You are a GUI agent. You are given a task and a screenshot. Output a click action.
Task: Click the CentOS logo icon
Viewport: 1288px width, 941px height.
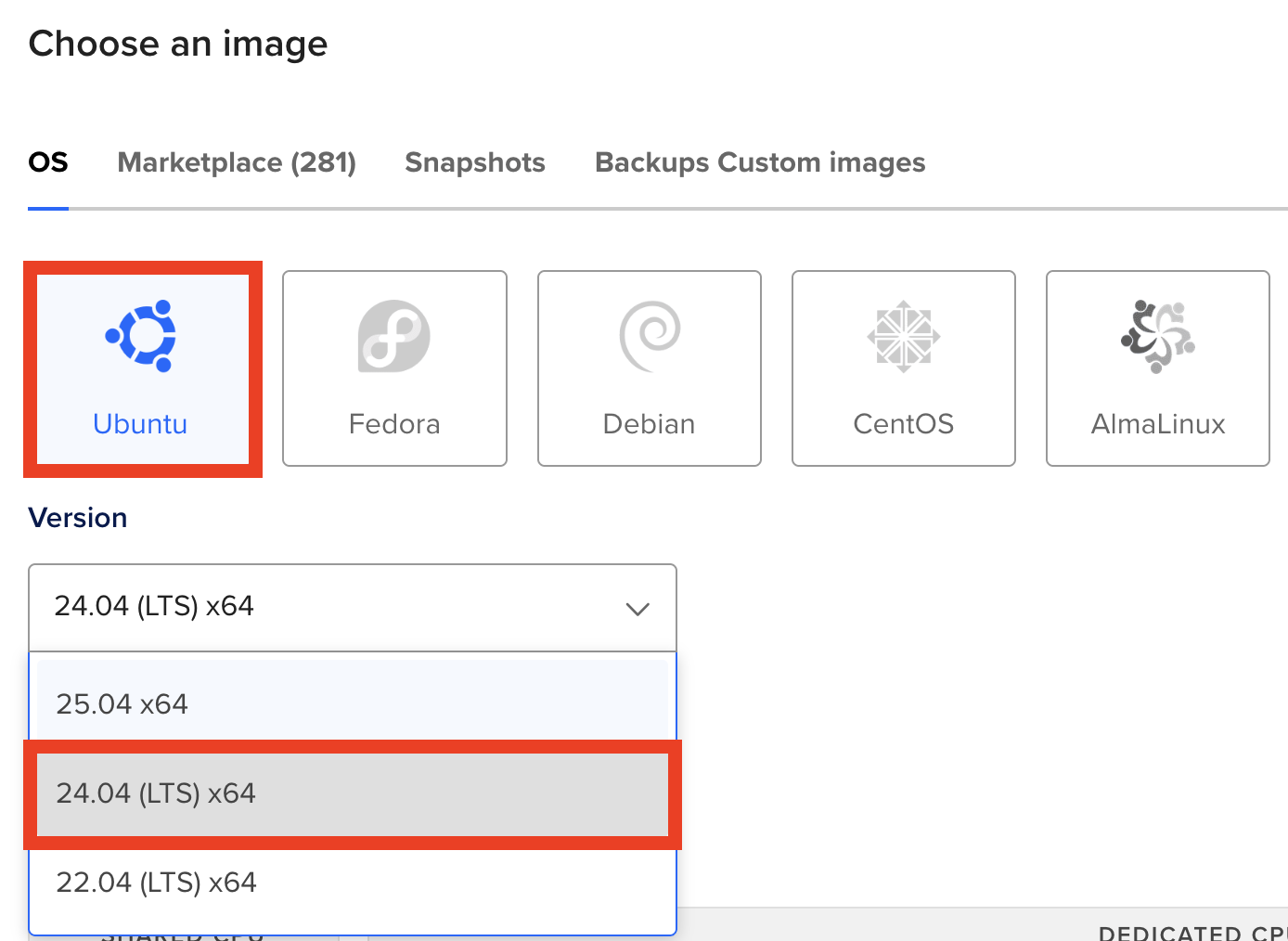click(x=904, y=336)
